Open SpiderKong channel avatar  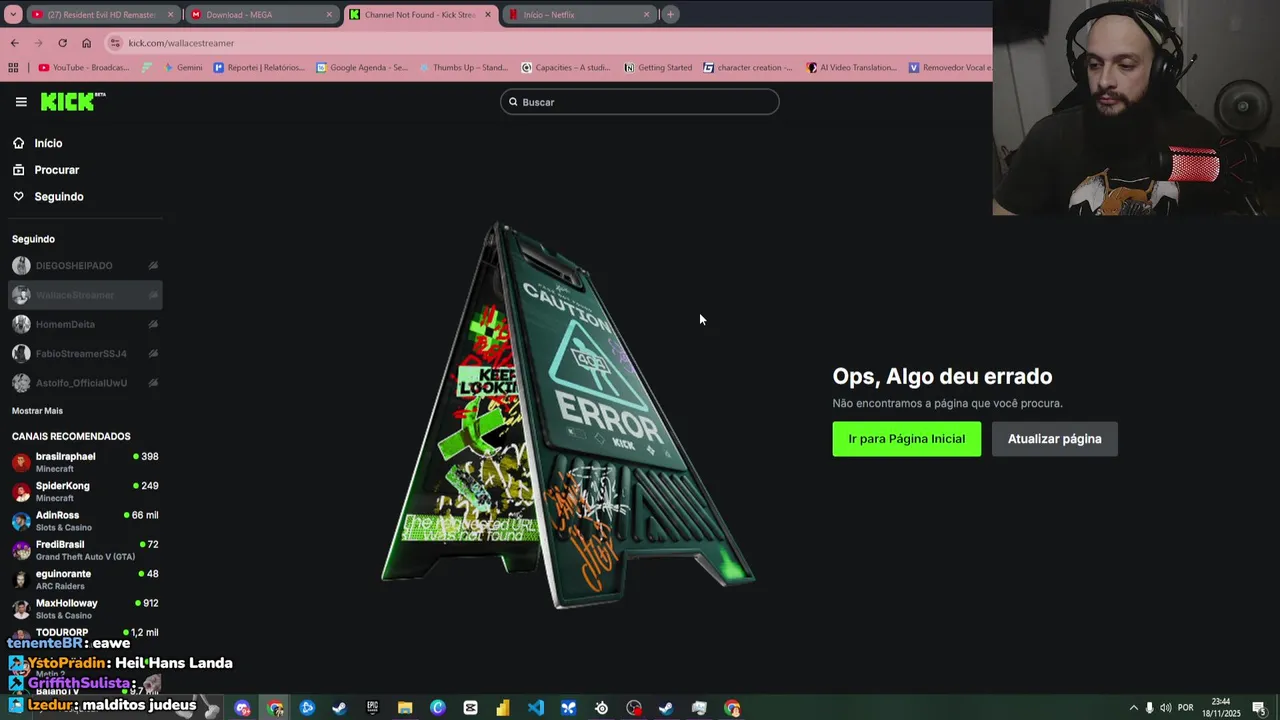(21, 492)
